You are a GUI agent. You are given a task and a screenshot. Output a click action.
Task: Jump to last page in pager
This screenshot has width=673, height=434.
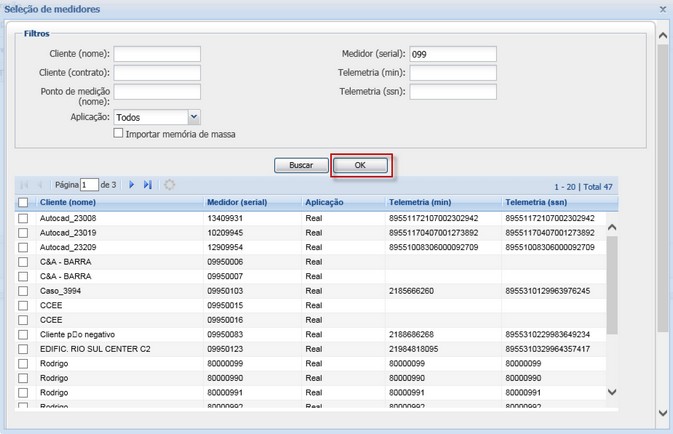[148, 185]
